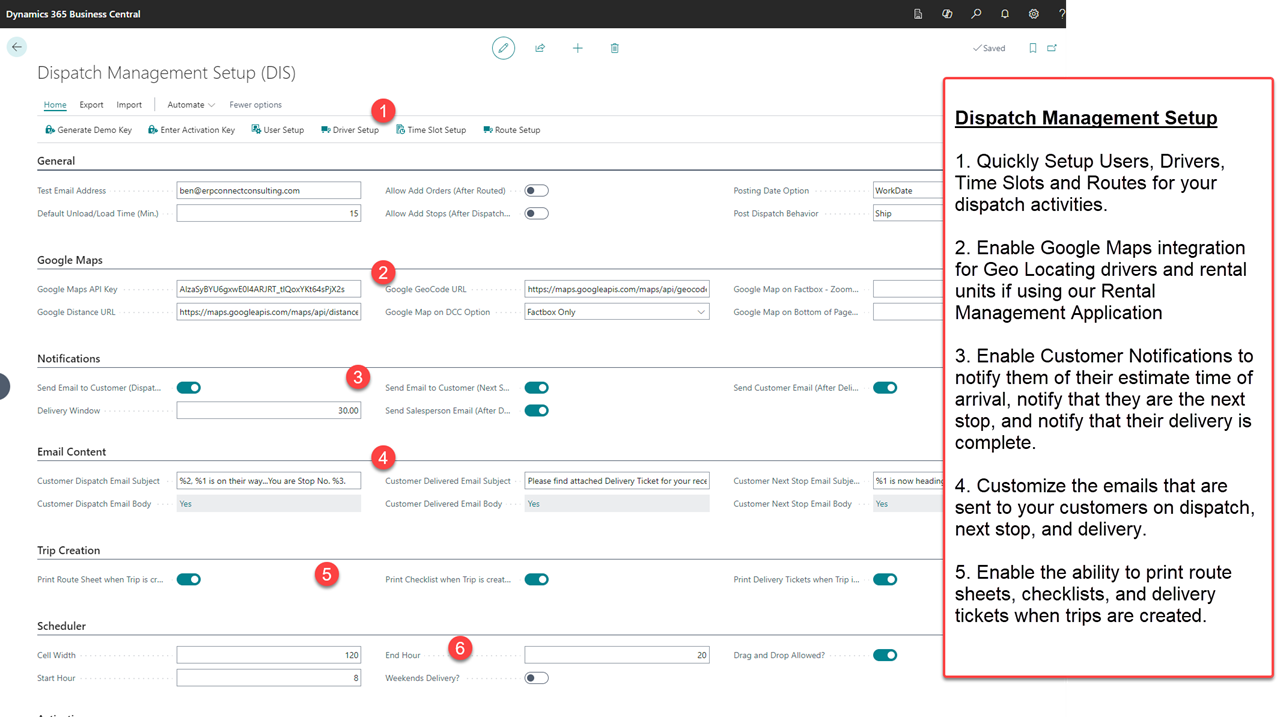This screenshot has width=1280, height=720.
Task: Toggle Allow Add Stops (After Dispatch)
Action: 537,213
